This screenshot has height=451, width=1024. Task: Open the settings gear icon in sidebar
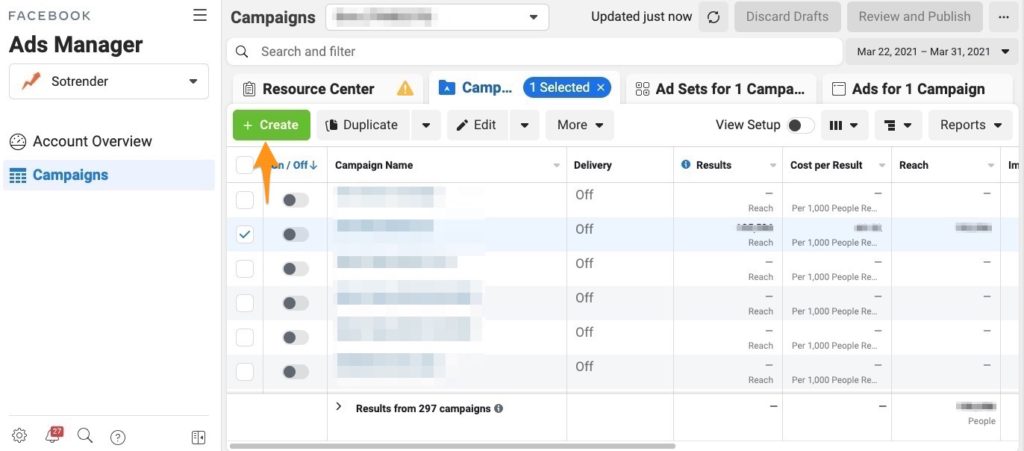pyautogui.click(x=19, y=436)
